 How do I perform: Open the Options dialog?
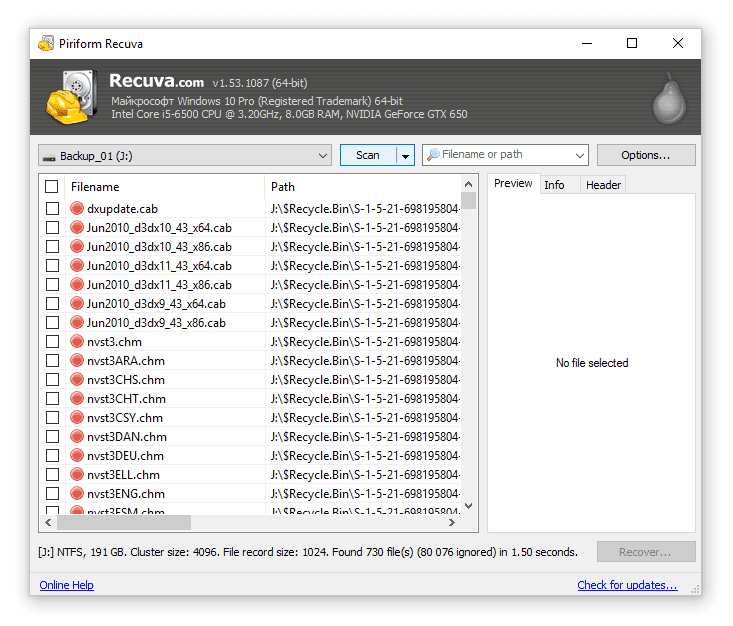(x=646, y=155)
